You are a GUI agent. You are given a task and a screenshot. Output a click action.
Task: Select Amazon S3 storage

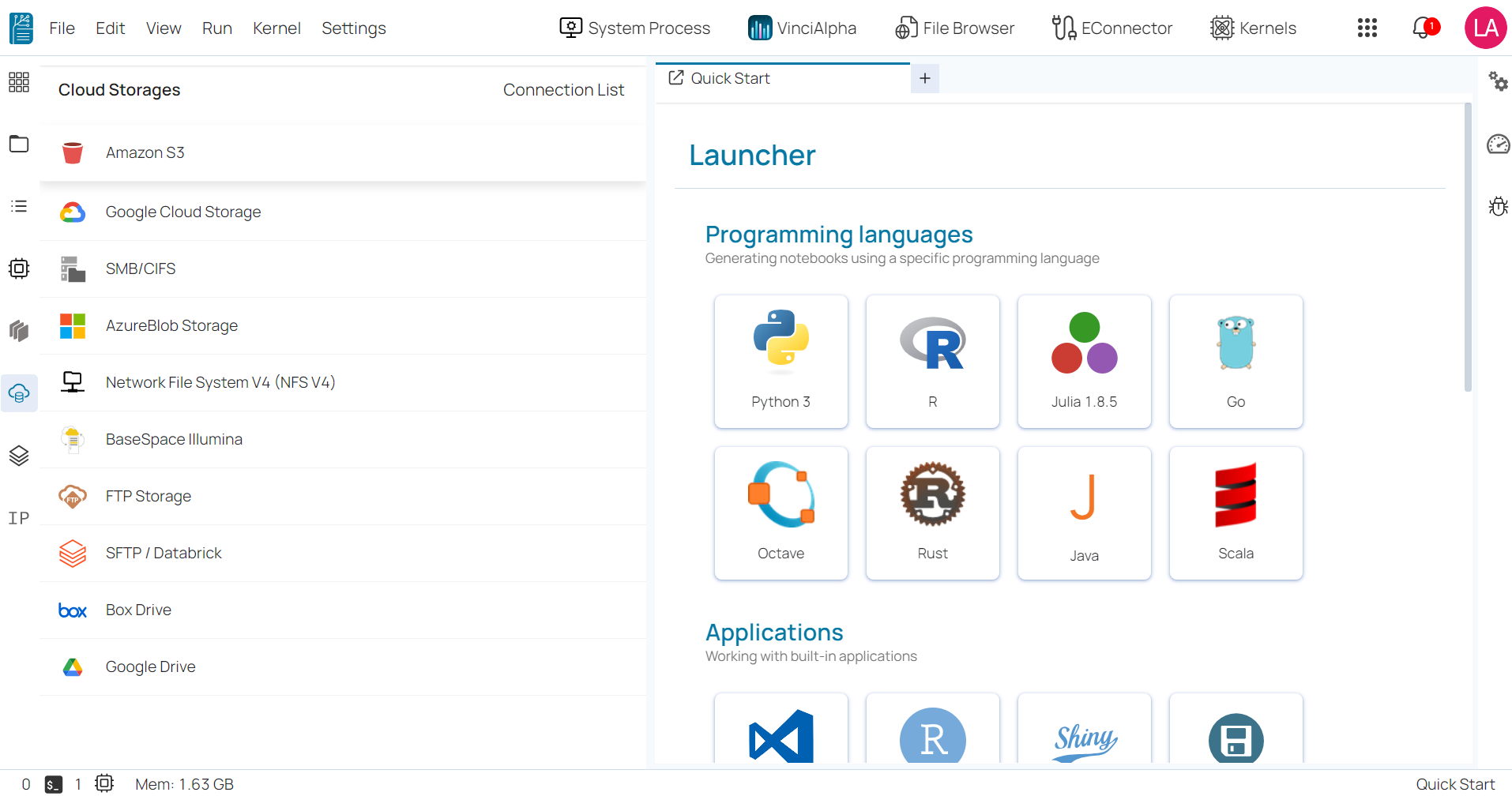tap(343, 152)
